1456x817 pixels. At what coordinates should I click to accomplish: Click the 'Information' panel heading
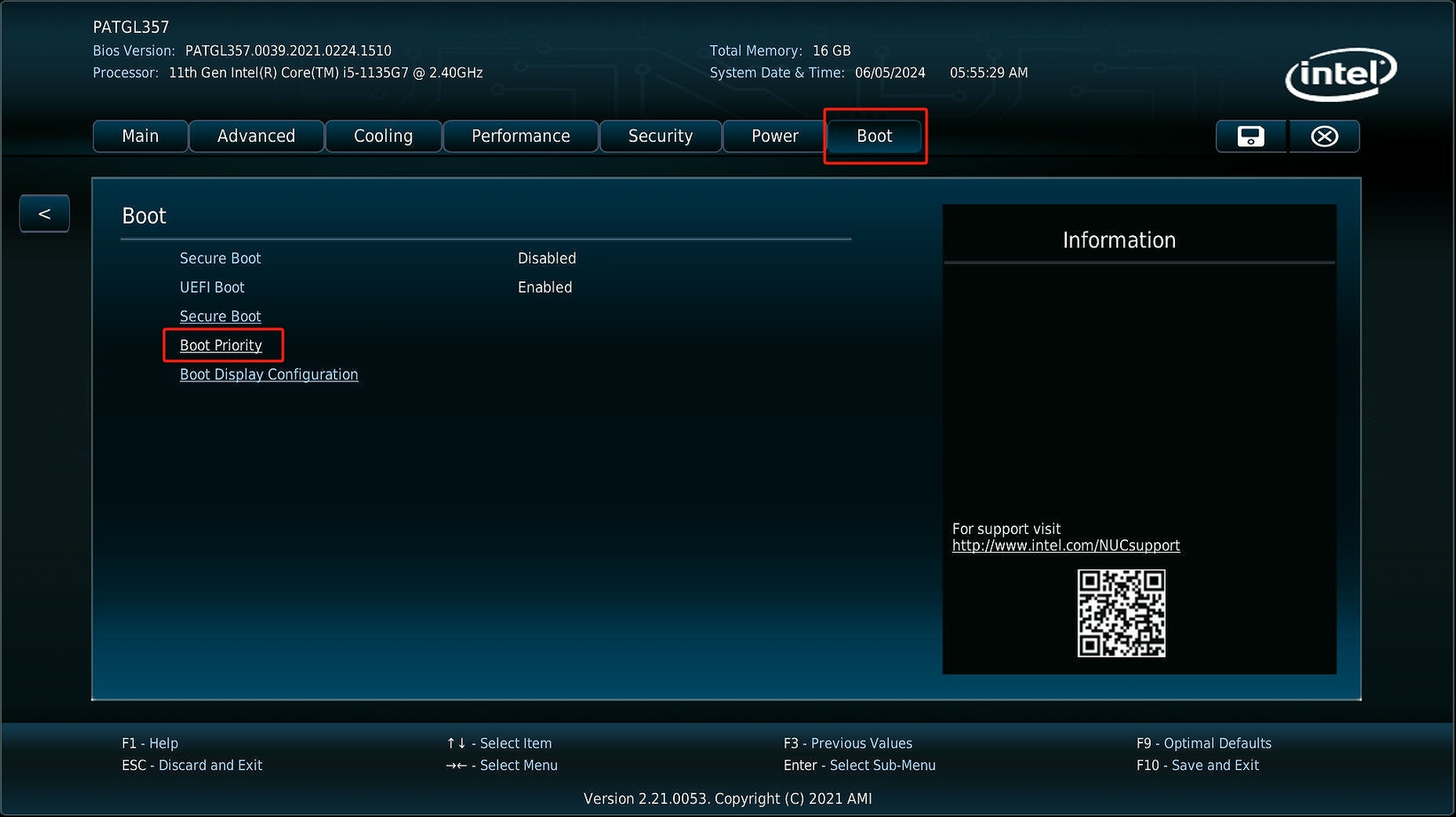[1119, 240]
